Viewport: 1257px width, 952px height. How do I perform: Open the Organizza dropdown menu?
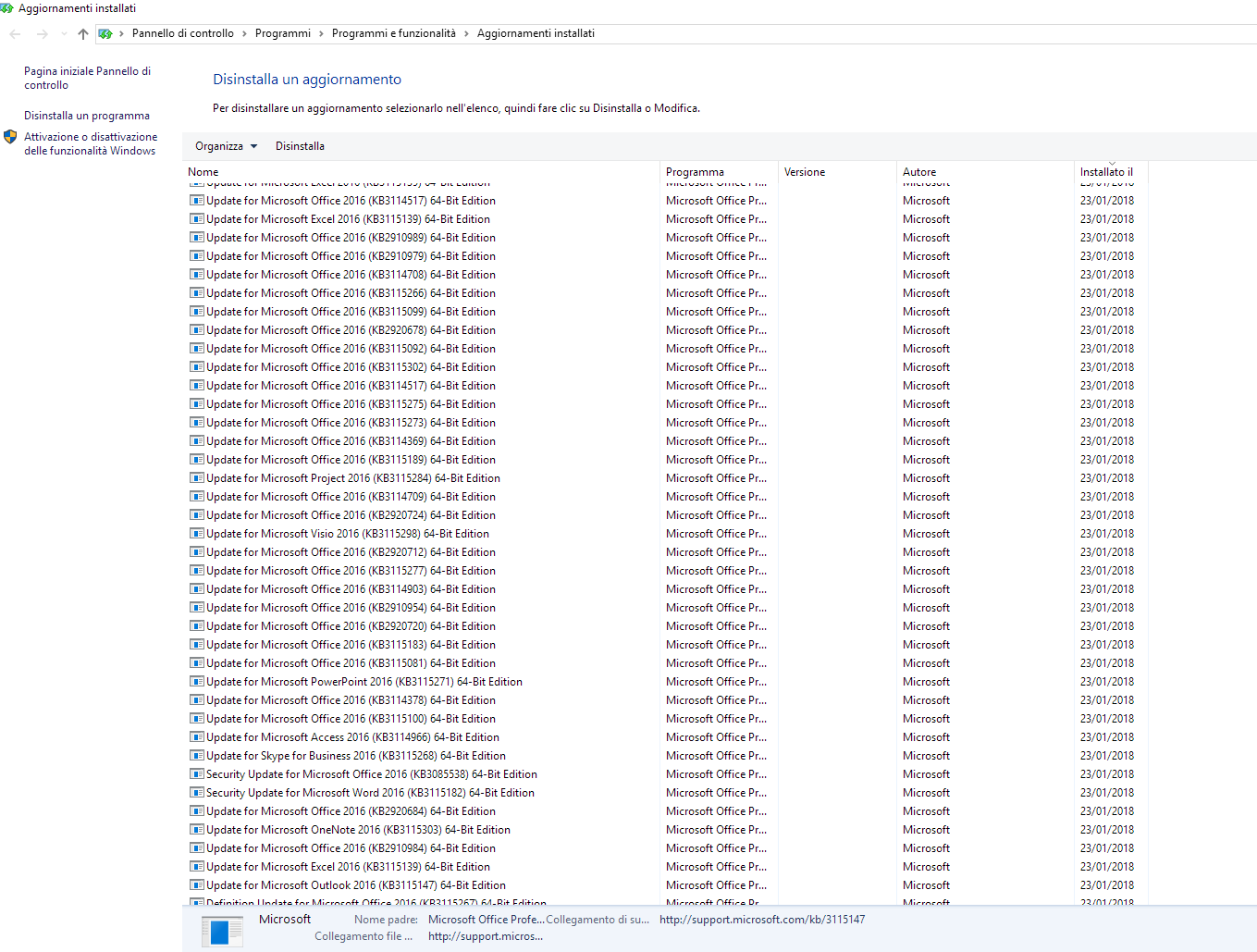[227, 146]
